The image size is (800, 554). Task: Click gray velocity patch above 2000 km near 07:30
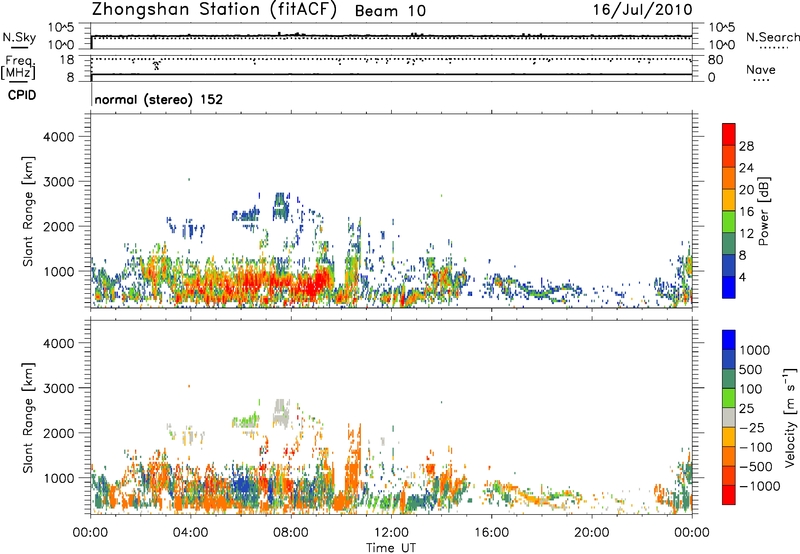pyautogui.click(x=281, y=412)
